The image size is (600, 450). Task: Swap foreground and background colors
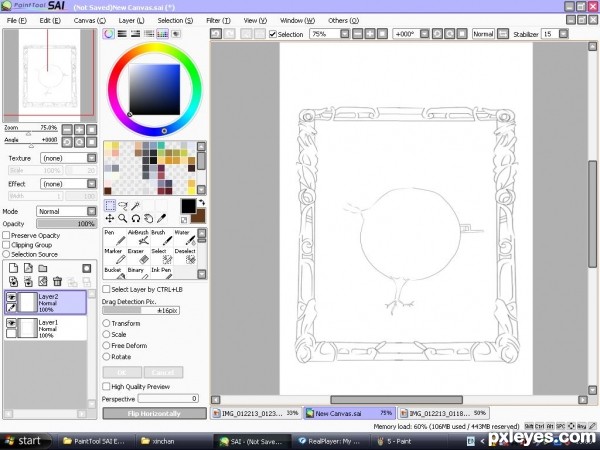(x=202, y=203)
